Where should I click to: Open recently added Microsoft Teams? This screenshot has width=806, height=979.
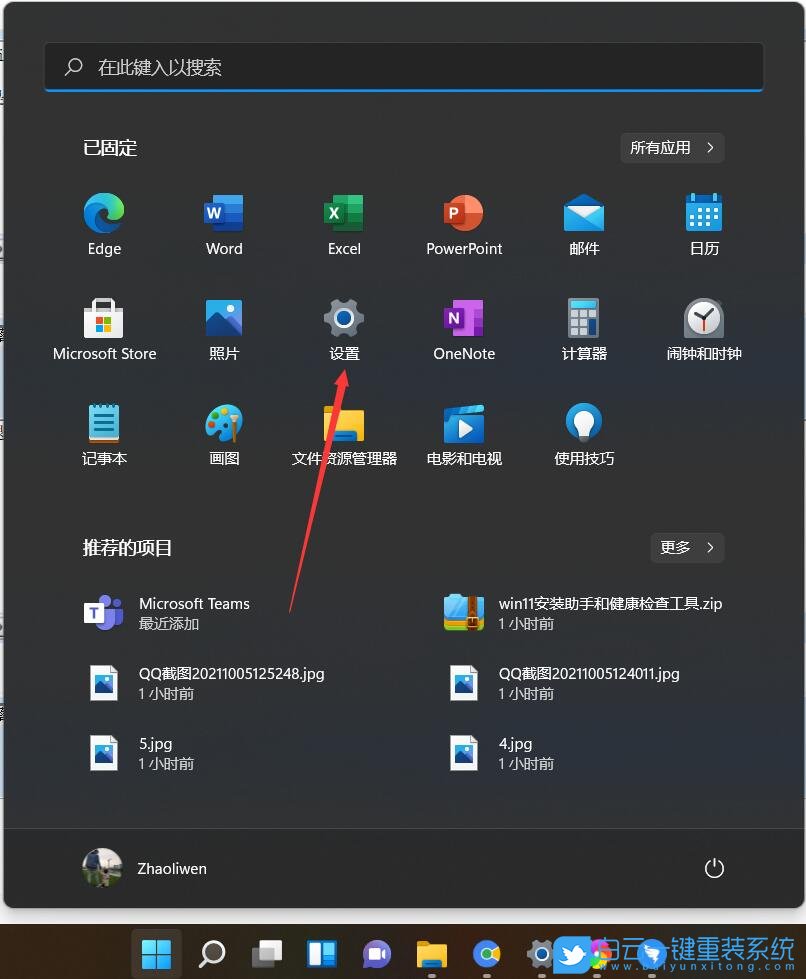194,612
